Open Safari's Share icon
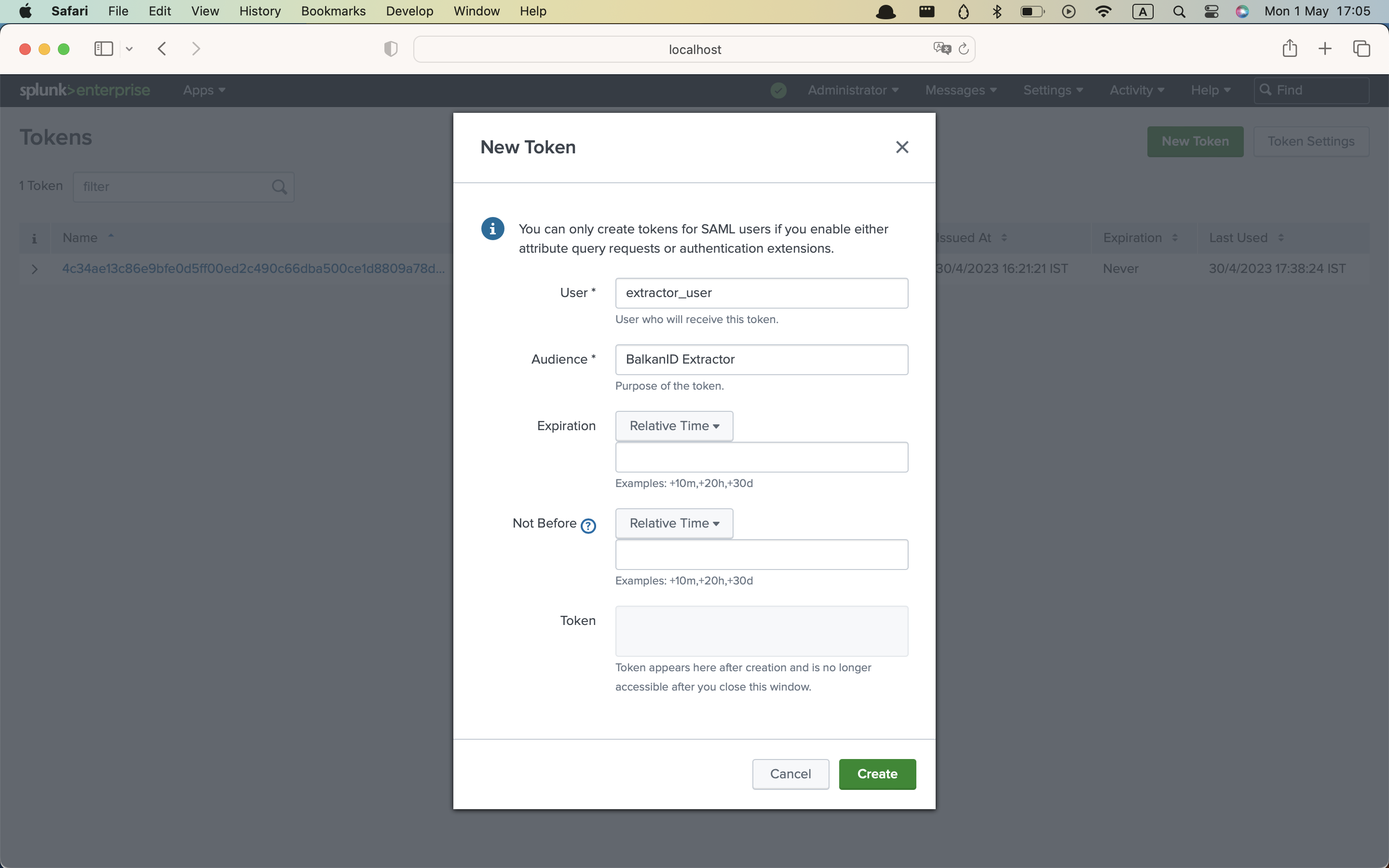Image resolution: width=1389 pixels, height=868 pixels. point(1289,49)
